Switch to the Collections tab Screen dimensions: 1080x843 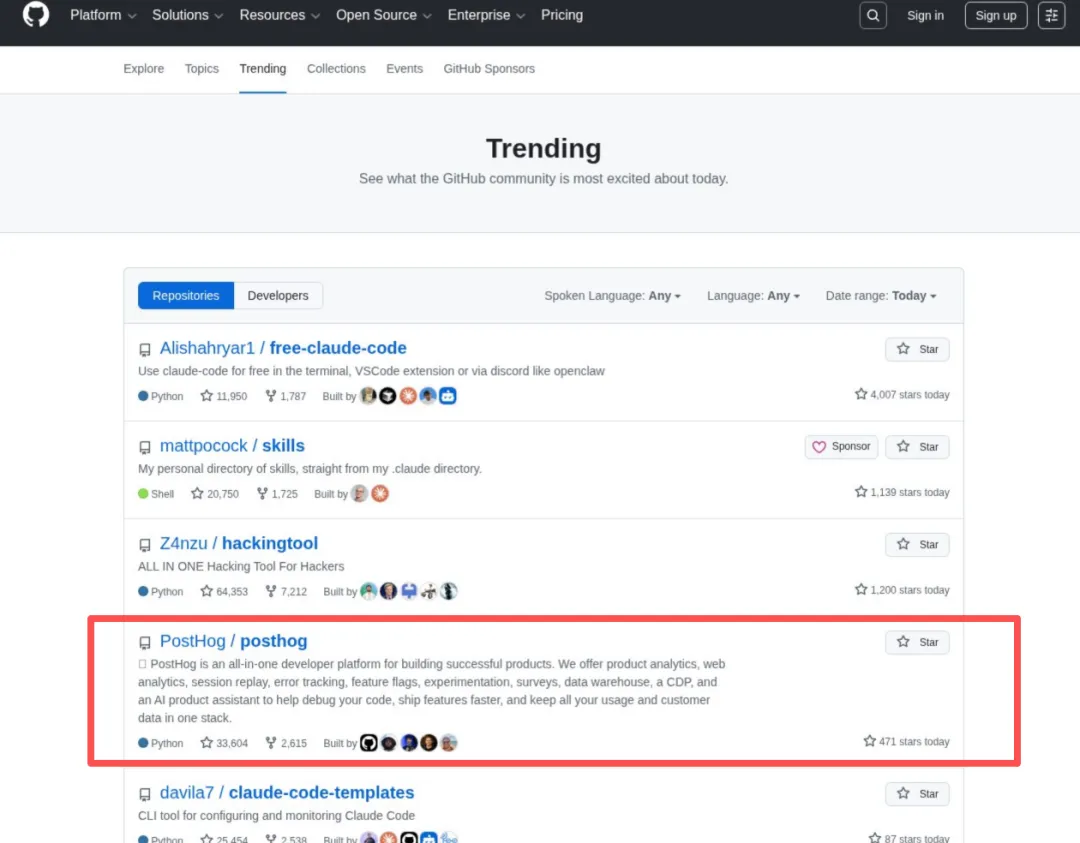[x=336, y=69]
